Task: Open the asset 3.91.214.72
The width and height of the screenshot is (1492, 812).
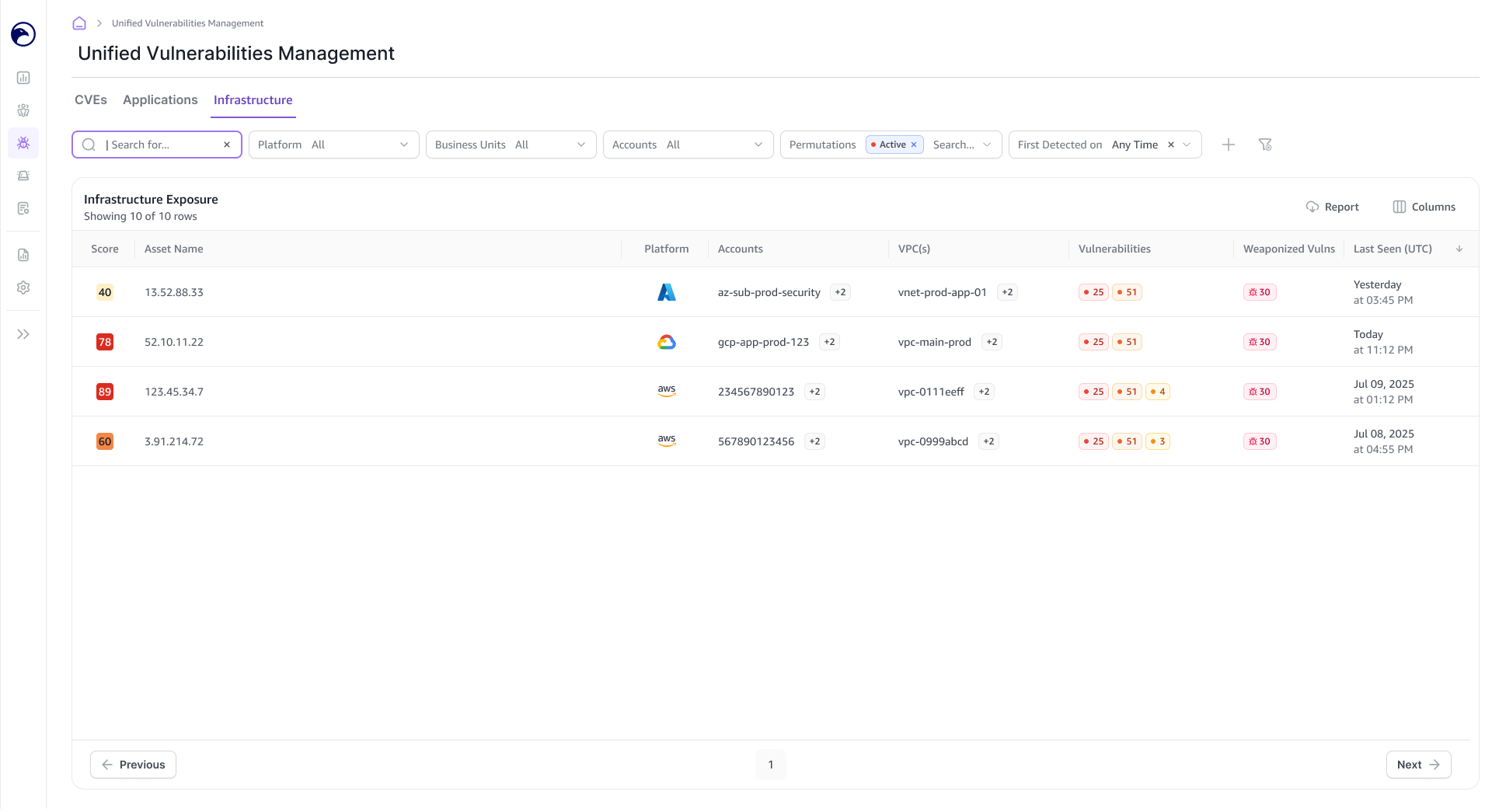Action: coord(174,441)
